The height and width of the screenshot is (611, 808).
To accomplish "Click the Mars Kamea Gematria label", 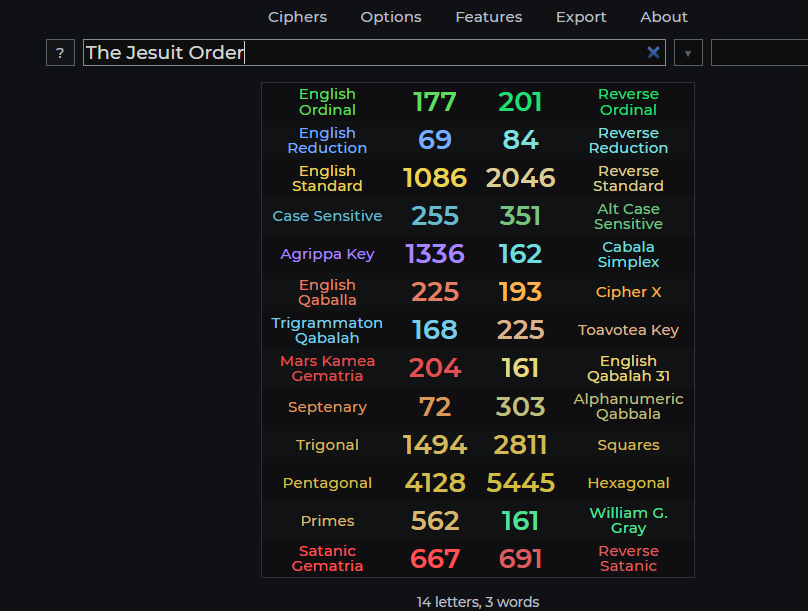I will tap(327, 368).
